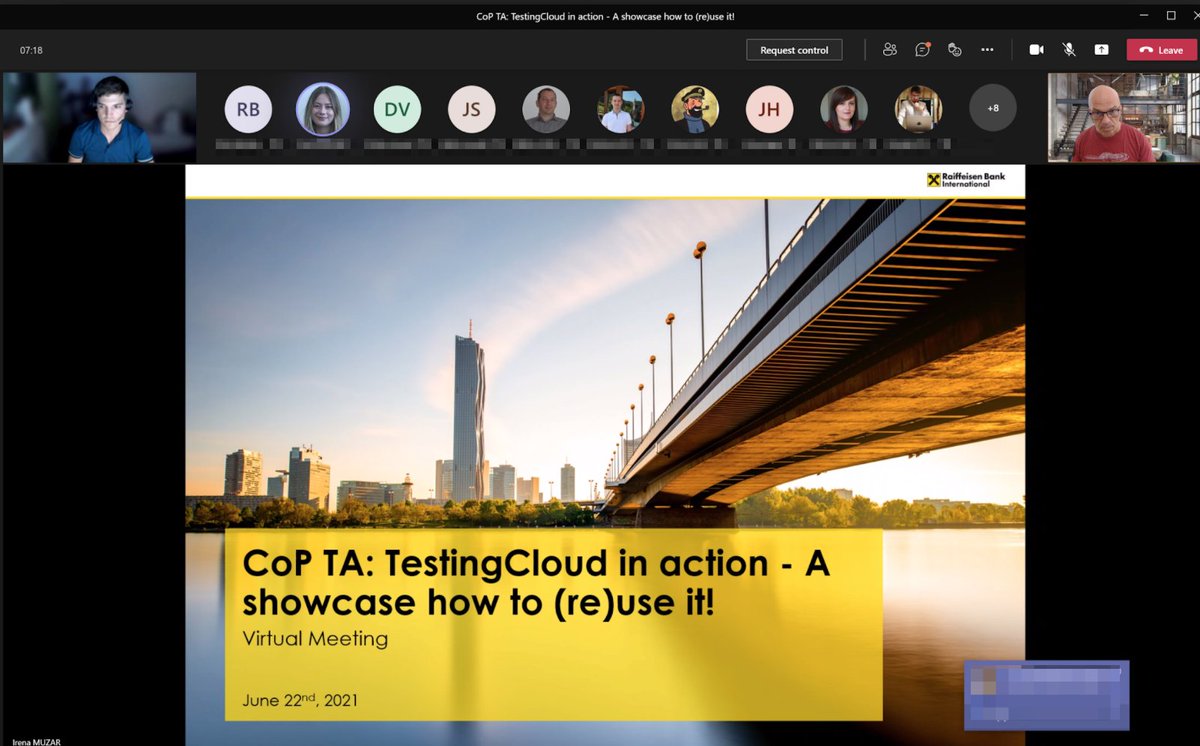Click the Raiffeisen Bank International logo

(966, 180)
